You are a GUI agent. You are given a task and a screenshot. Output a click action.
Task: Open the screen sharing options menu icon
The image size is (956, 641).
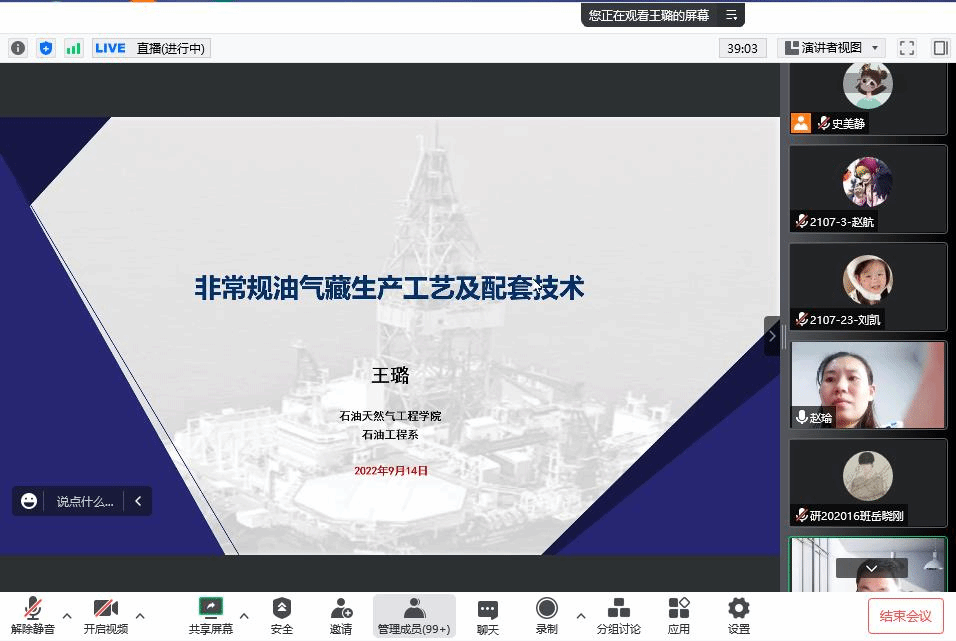[x=732, y=15]
